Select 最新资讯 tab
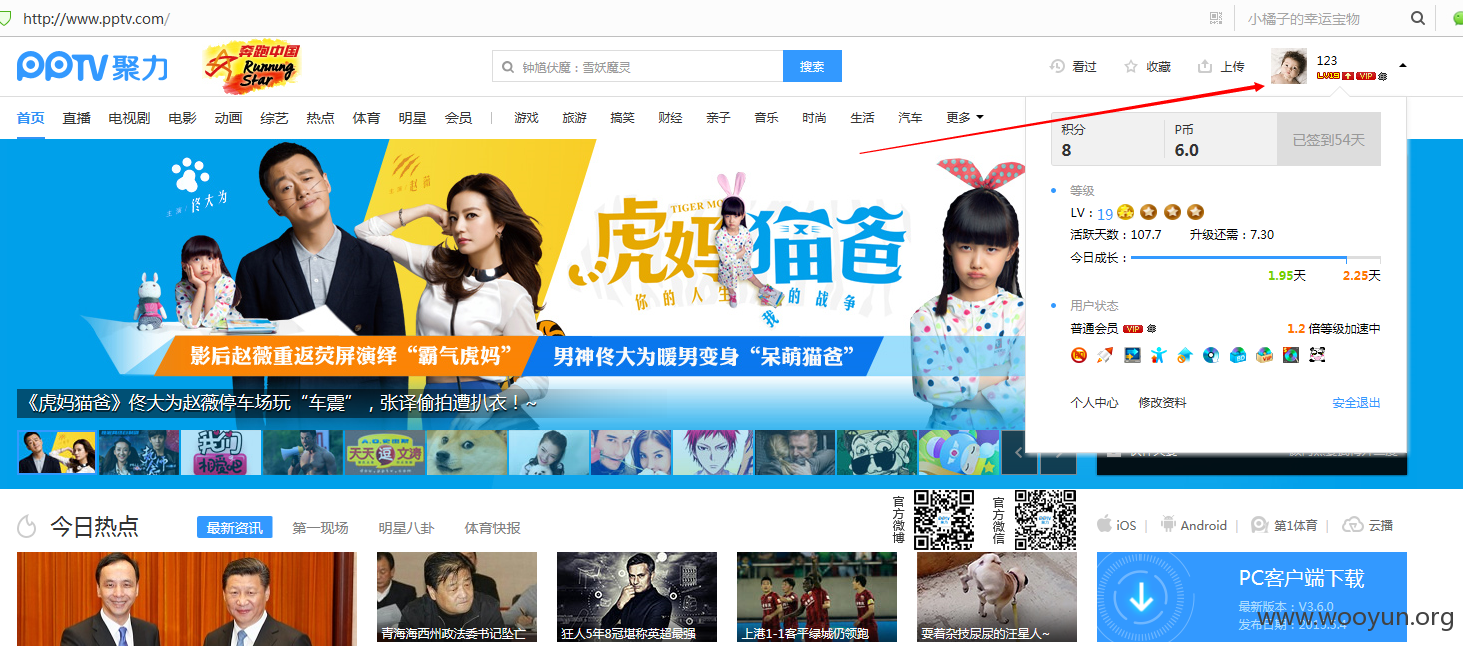The image size is (1463, 646). 235,527
